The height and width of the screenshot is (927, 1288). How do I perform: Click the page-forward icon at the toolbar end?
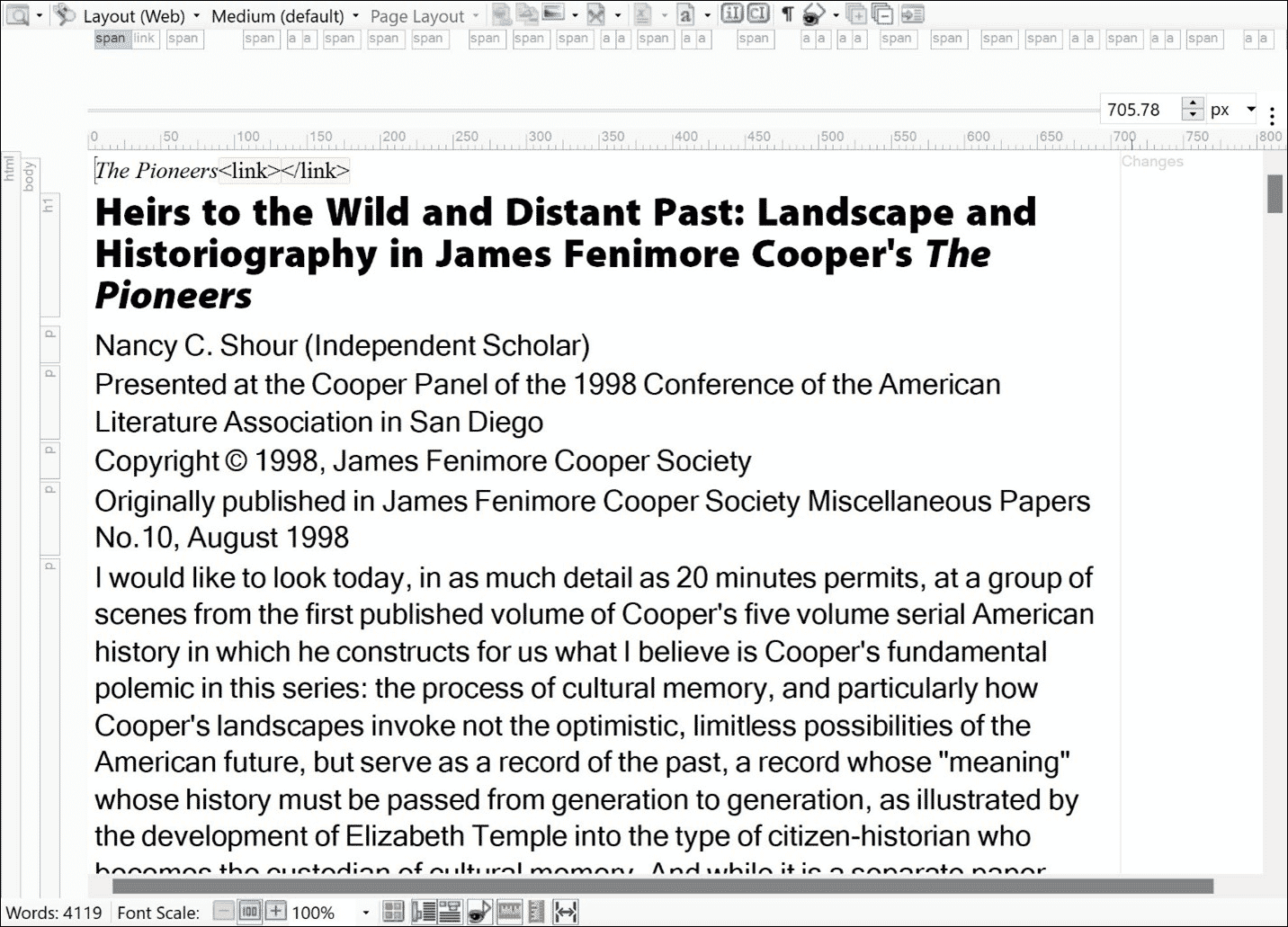(x=913, y=14)
